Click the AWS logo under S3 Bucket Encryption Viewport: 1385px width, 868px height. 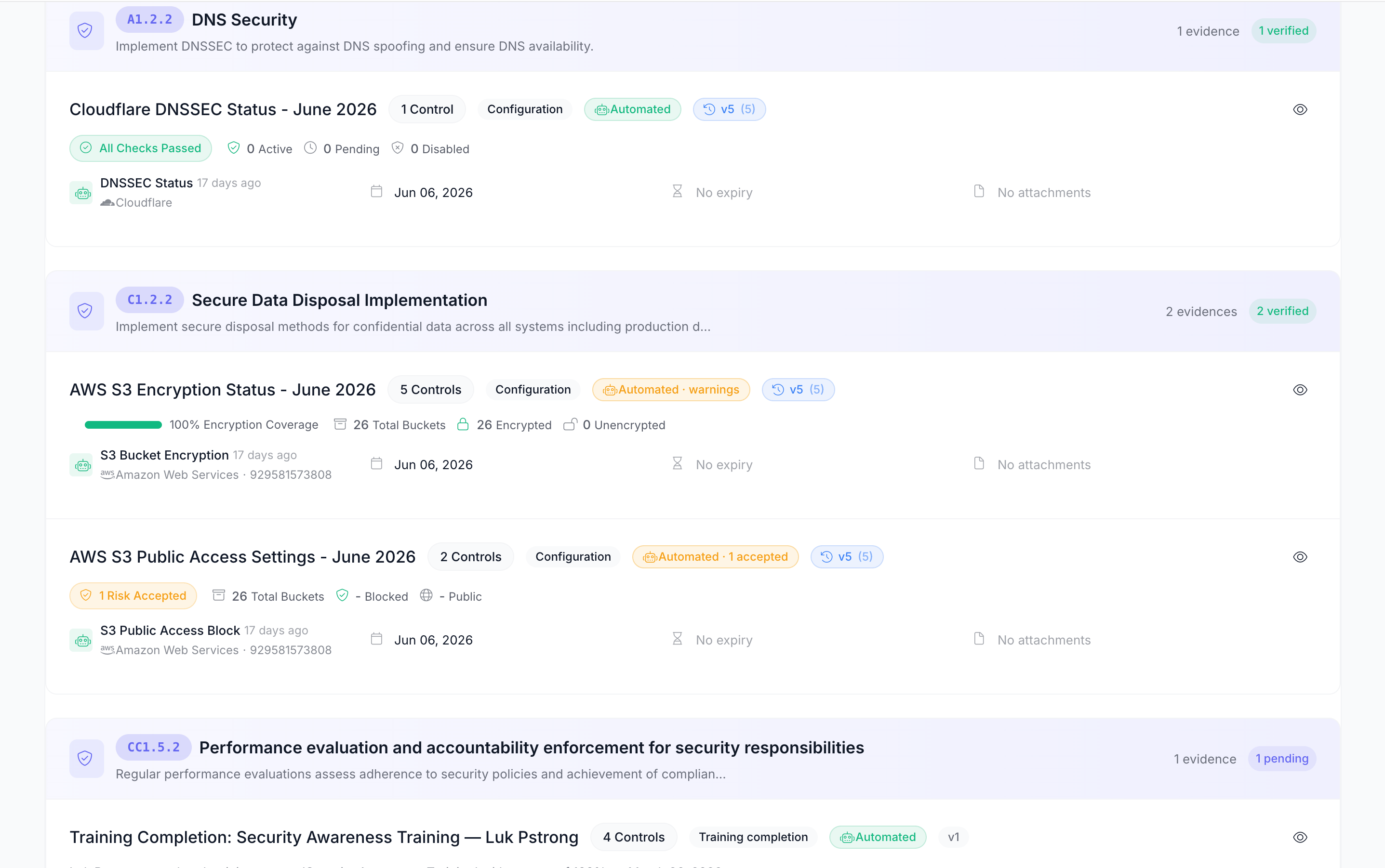point(107,474)
